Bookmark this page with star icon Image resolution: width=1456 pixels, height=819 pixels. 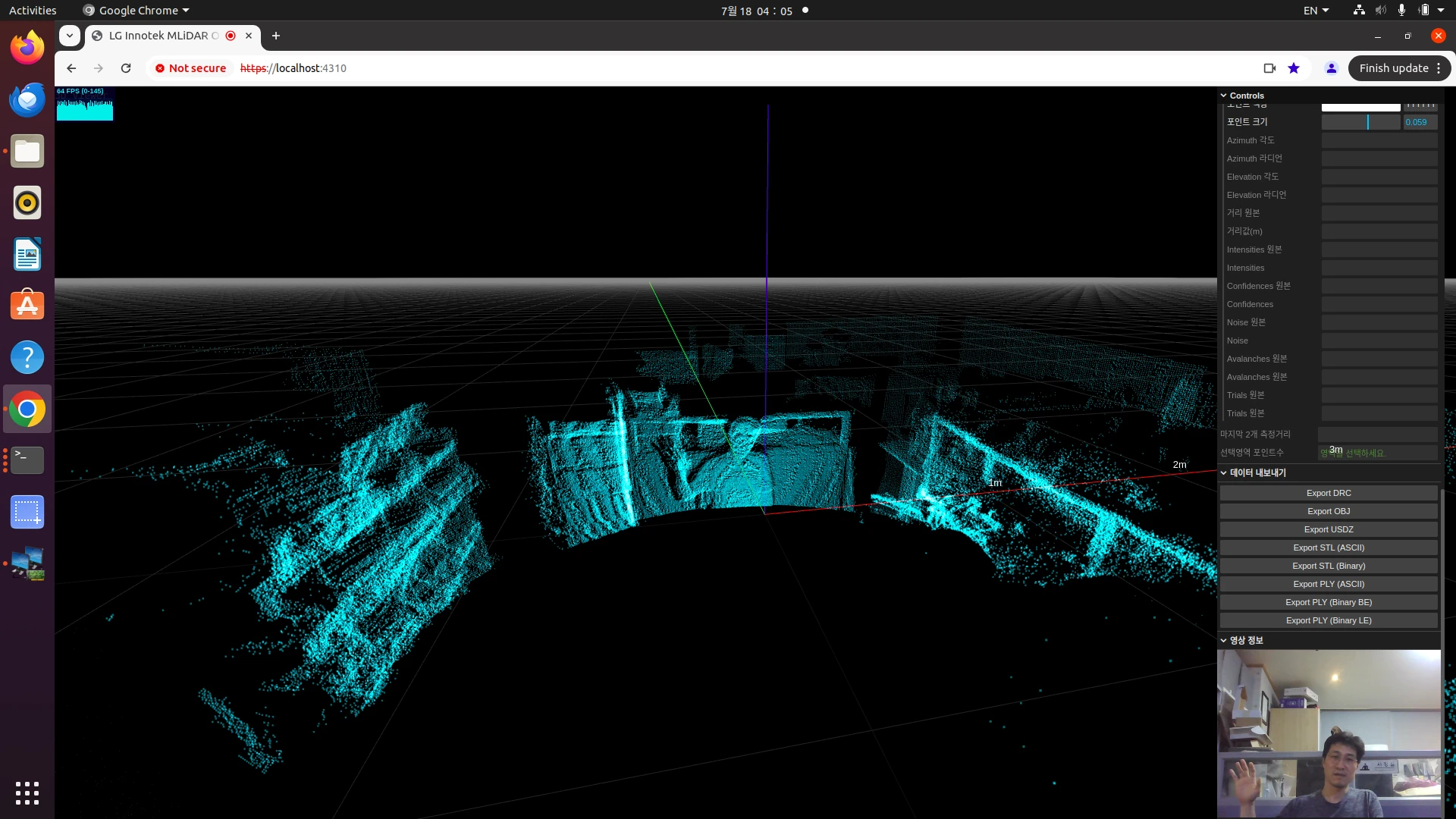[1294, 68]
